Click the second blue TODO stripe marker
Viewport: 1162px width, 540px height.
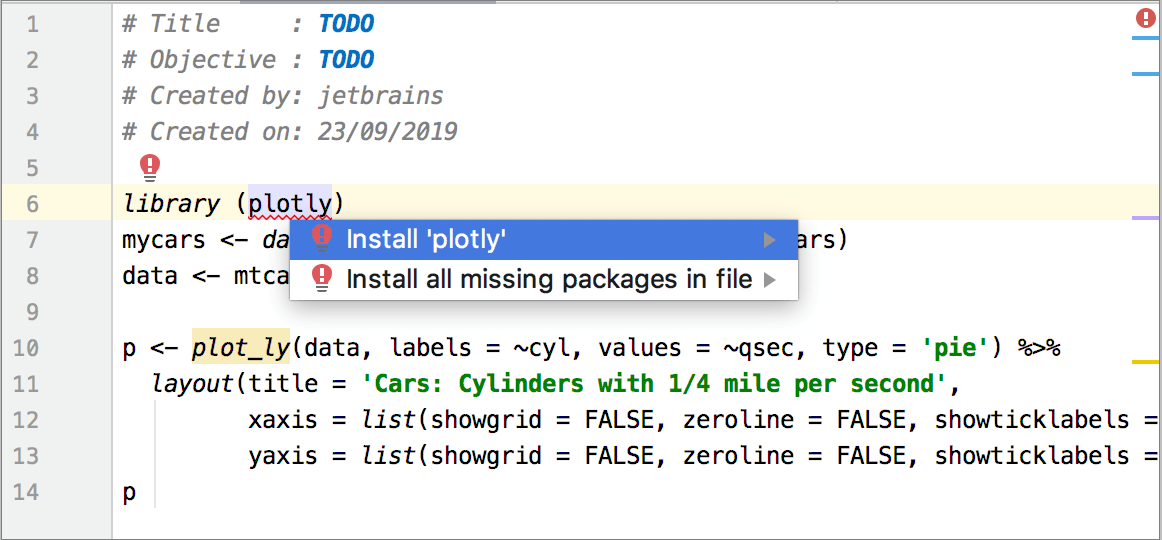click(x=1145, y=73)
